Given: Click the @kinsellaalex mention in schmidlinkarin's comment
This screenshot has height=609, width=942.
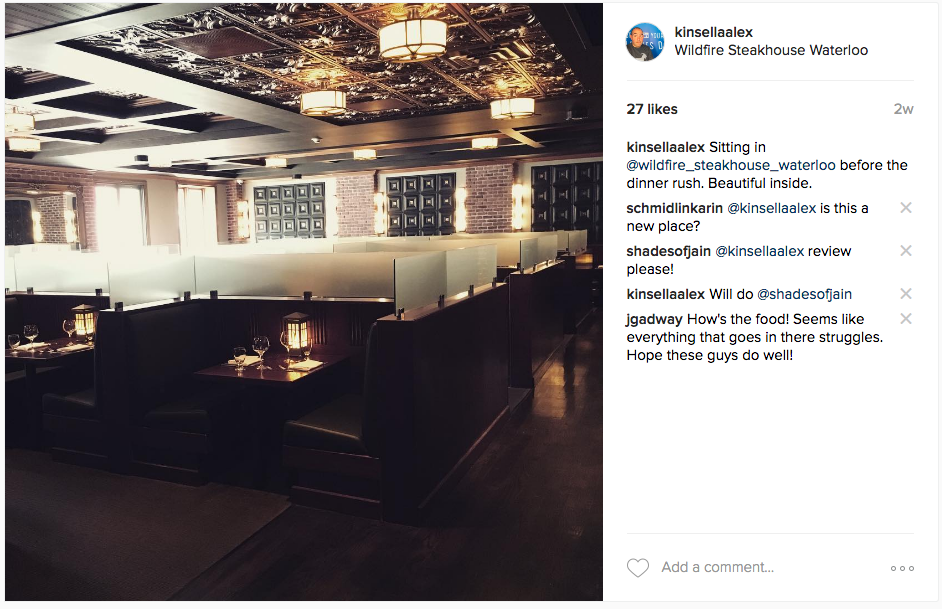Looking at the screenshot, I should click(x=771, y=208).
